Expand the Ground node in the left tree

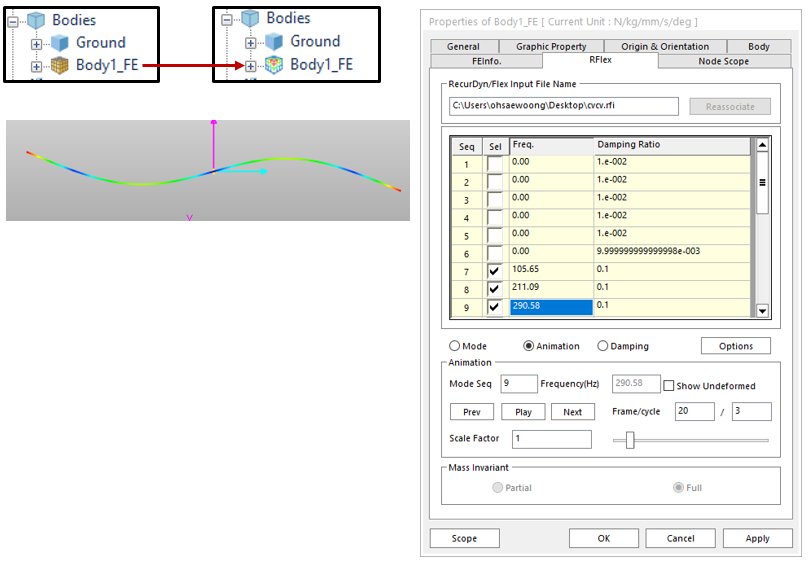36,44
